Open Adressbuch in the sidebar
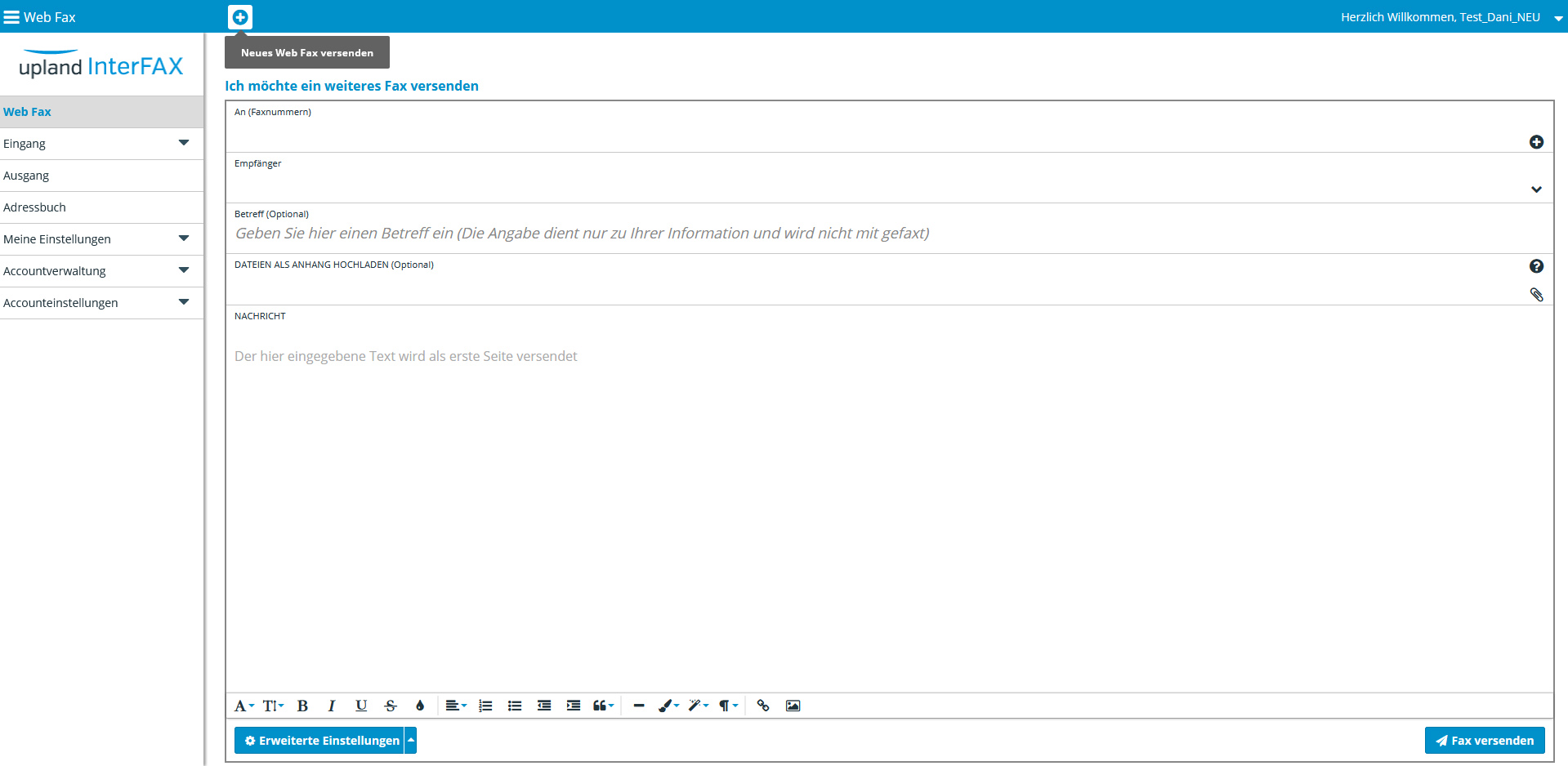Screen dimensions: 1568x766 pos(101,207)
